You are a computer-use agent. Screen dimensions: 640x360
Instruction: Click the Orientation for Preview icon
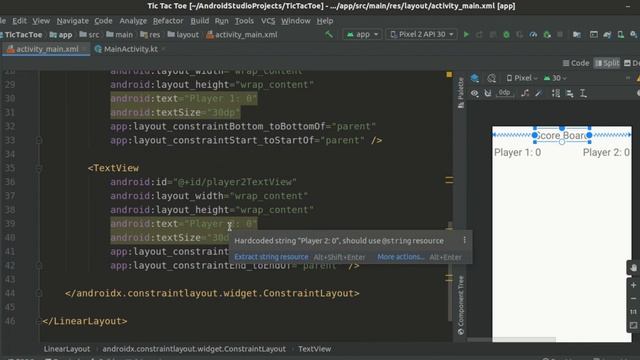coord(491,78)
